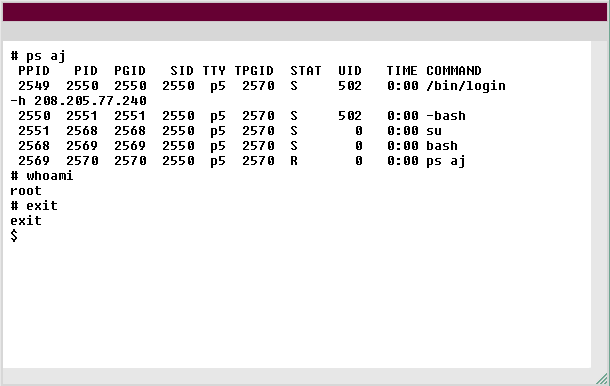Click the "root" output line
Screen dimensions: 610x386
click(x=26, y=191)
